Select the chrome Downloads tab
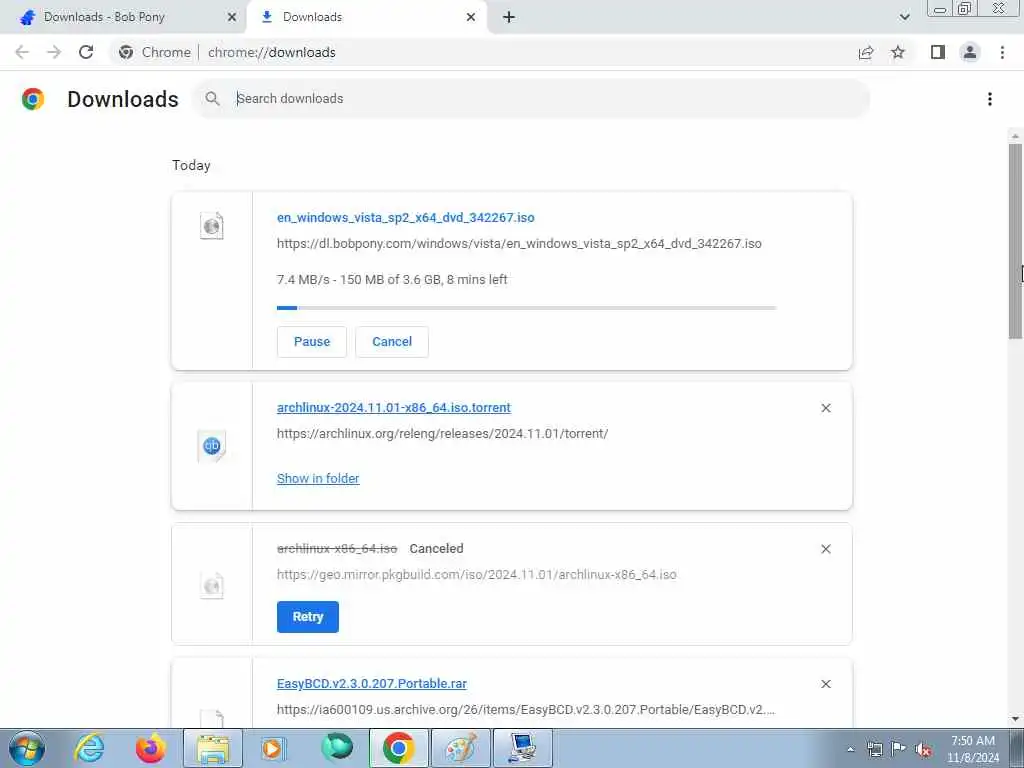This screenshot has width=1024, height=768. click(x=367, y=17)
